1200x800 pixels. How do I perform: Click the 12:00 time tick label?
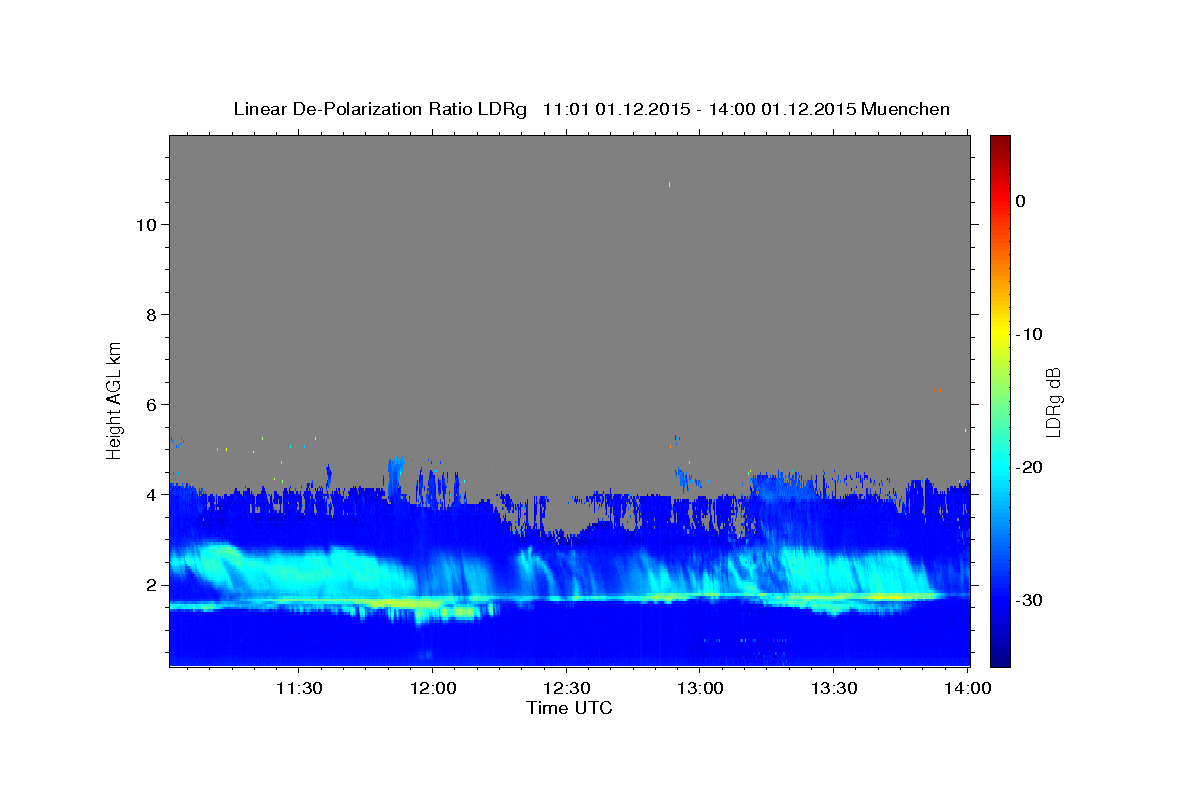tap(432, 688)
